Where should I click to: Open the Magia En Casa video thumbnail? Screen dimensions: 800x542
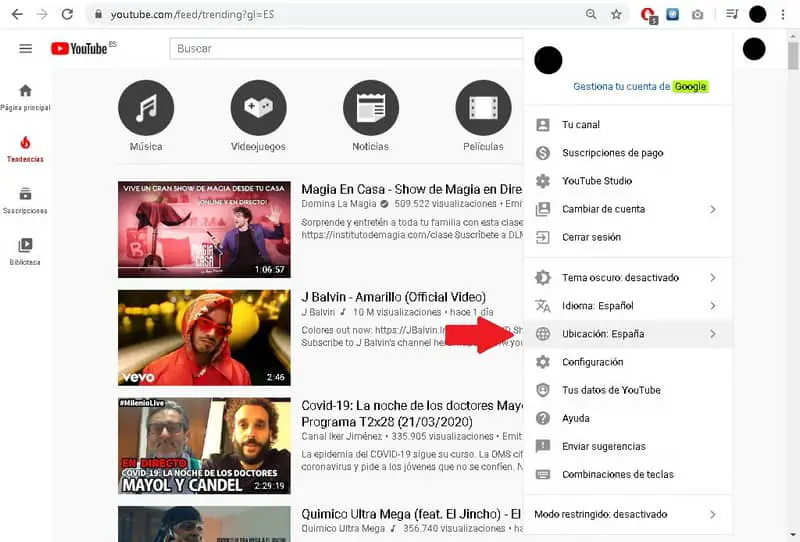(204, 230)
